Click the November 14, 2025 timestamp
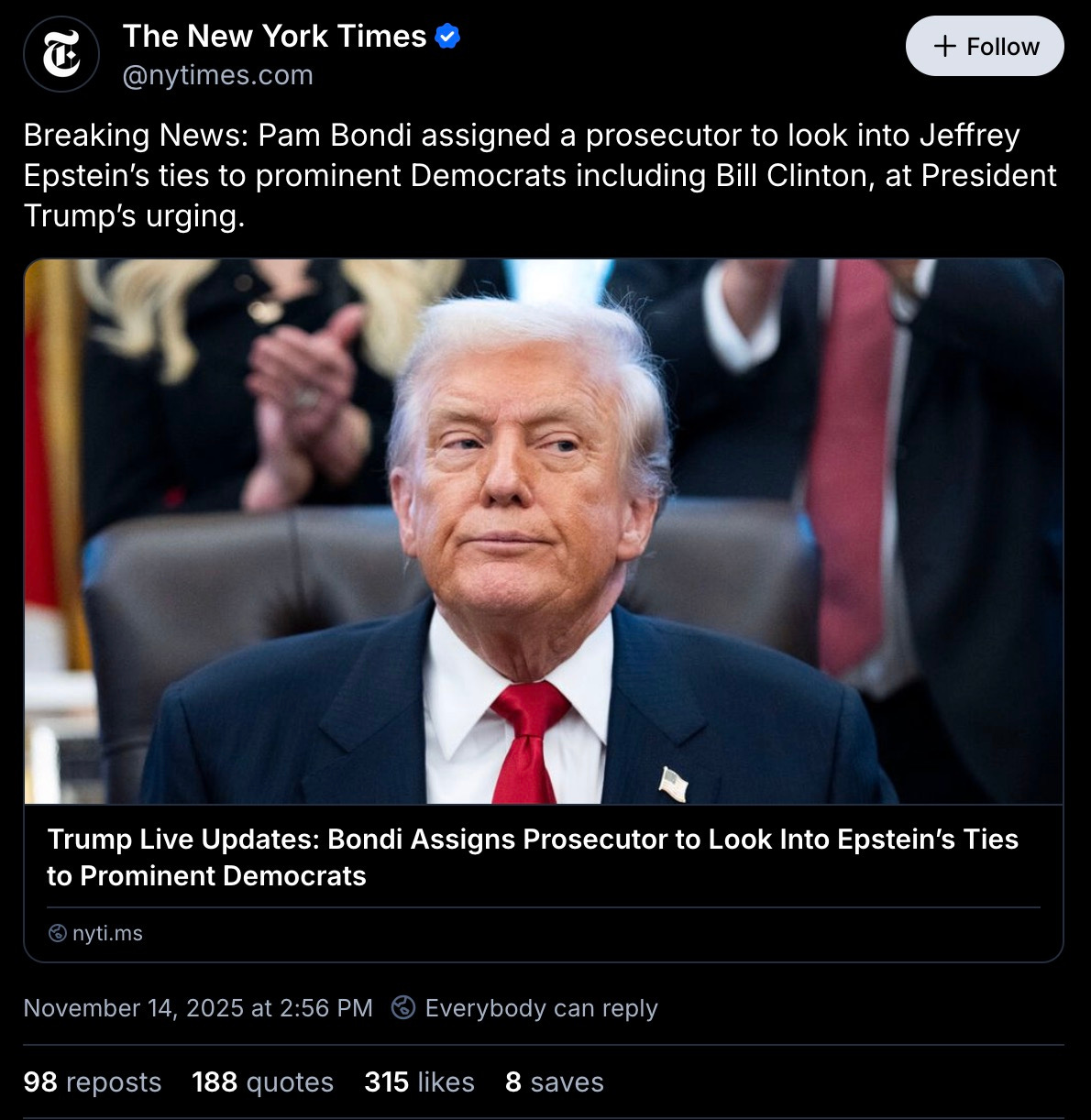The height and width of the screenshot is (1120, 1091). point(198,1008)
